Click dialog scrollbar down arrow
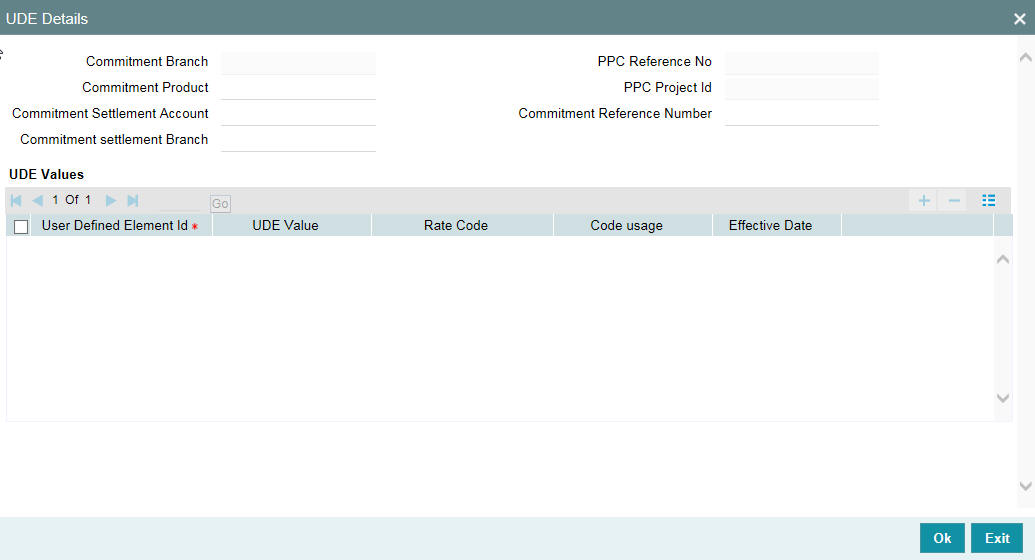Image resolution: width=1035 pixels, height=560 pixels. [1025, 486]
